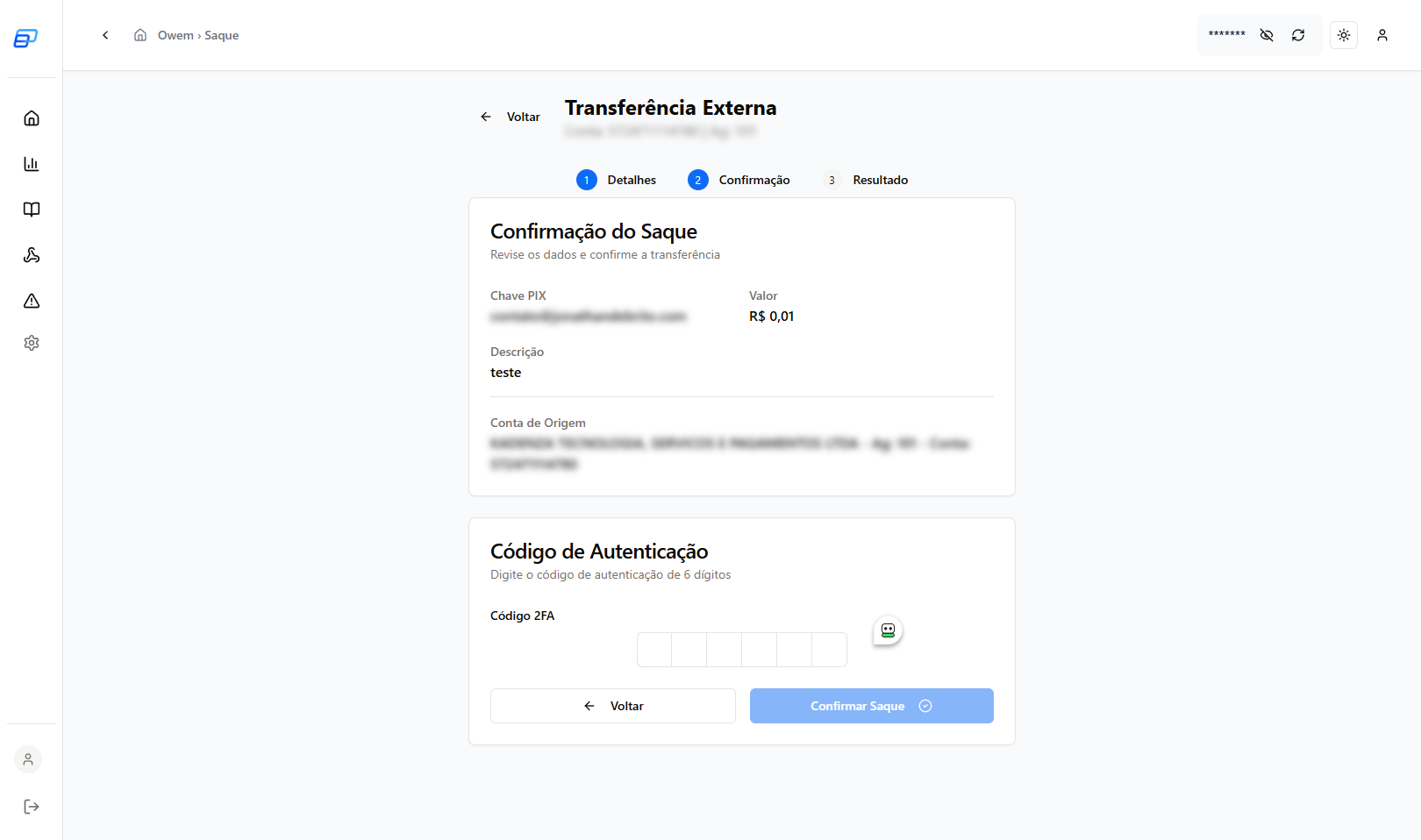Click the logout icon at sidebar bottom
Image resolution: width=1421 pixels, height=840 pixels.
pos(32,807)
